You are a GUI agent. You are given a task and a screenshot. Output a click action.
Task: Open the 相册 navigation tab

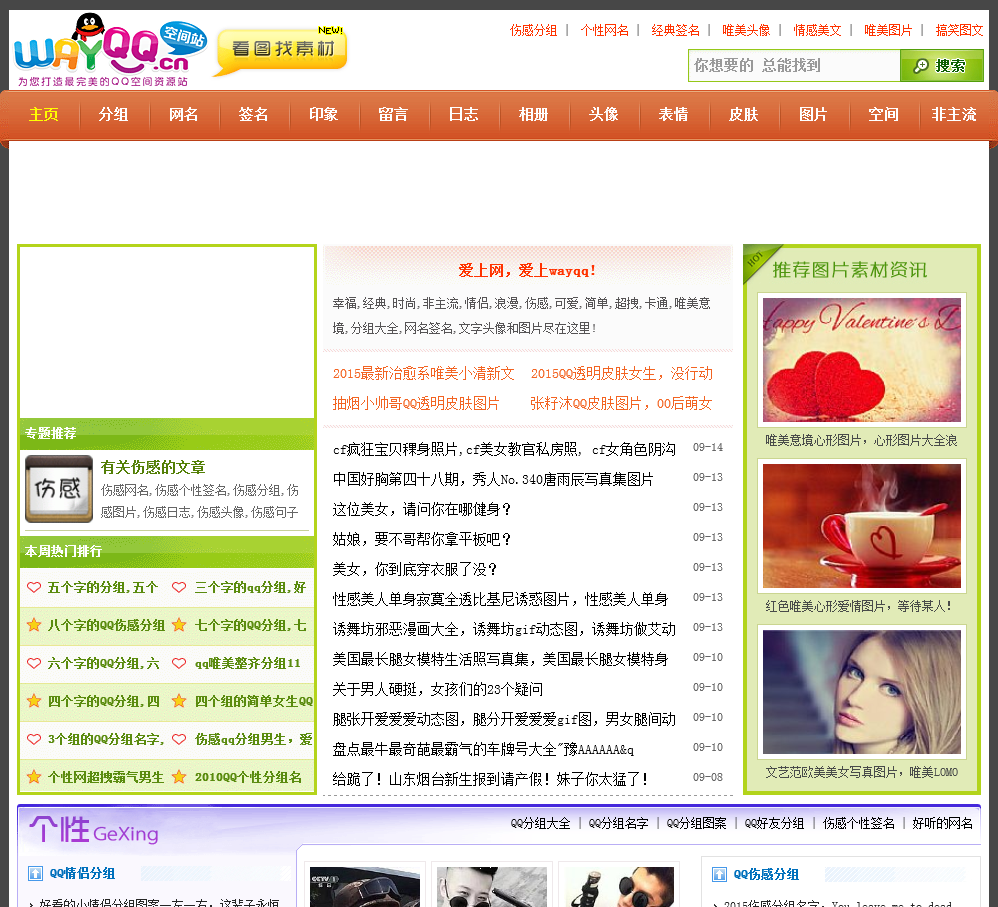pyautogui.click(x=533, y=115)
